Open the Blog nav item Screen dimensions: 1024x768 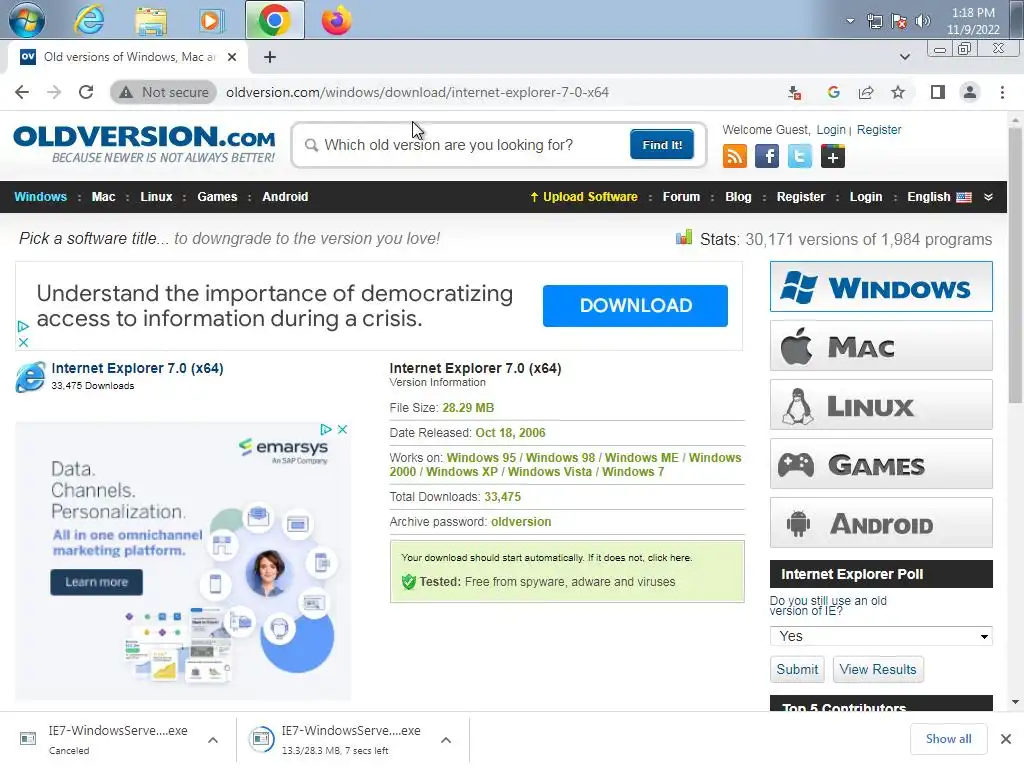738,197
